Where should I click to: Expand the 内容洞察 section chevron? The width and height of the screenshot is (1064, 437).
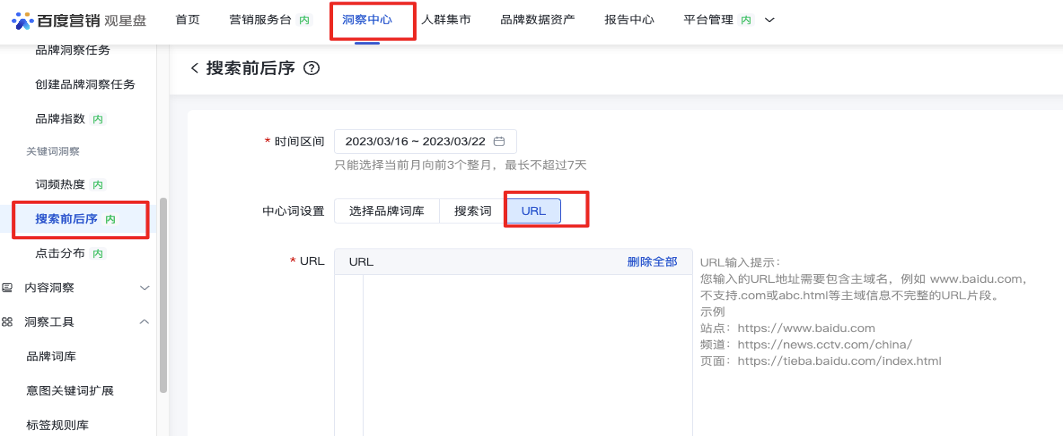point(144,288)
